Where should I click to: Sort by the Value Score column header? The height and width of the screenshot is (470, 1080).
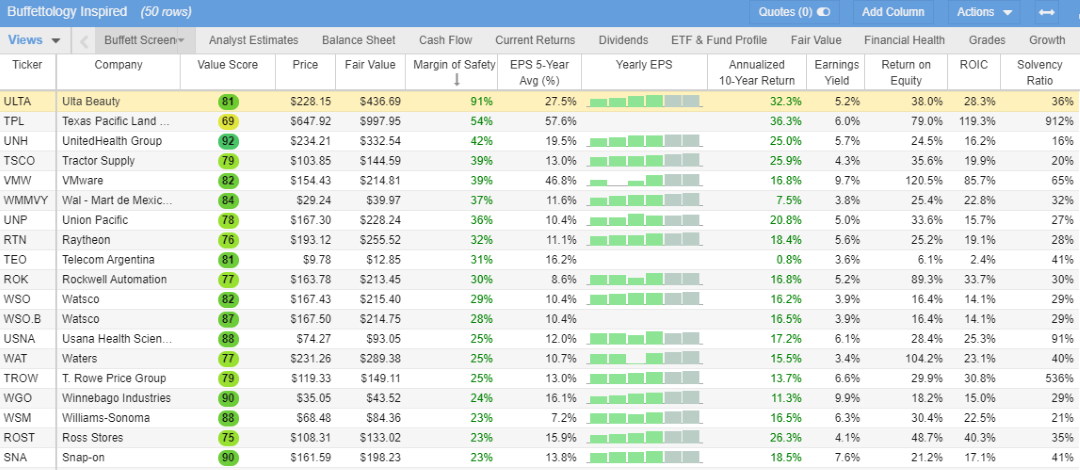[x=227, y=65]
